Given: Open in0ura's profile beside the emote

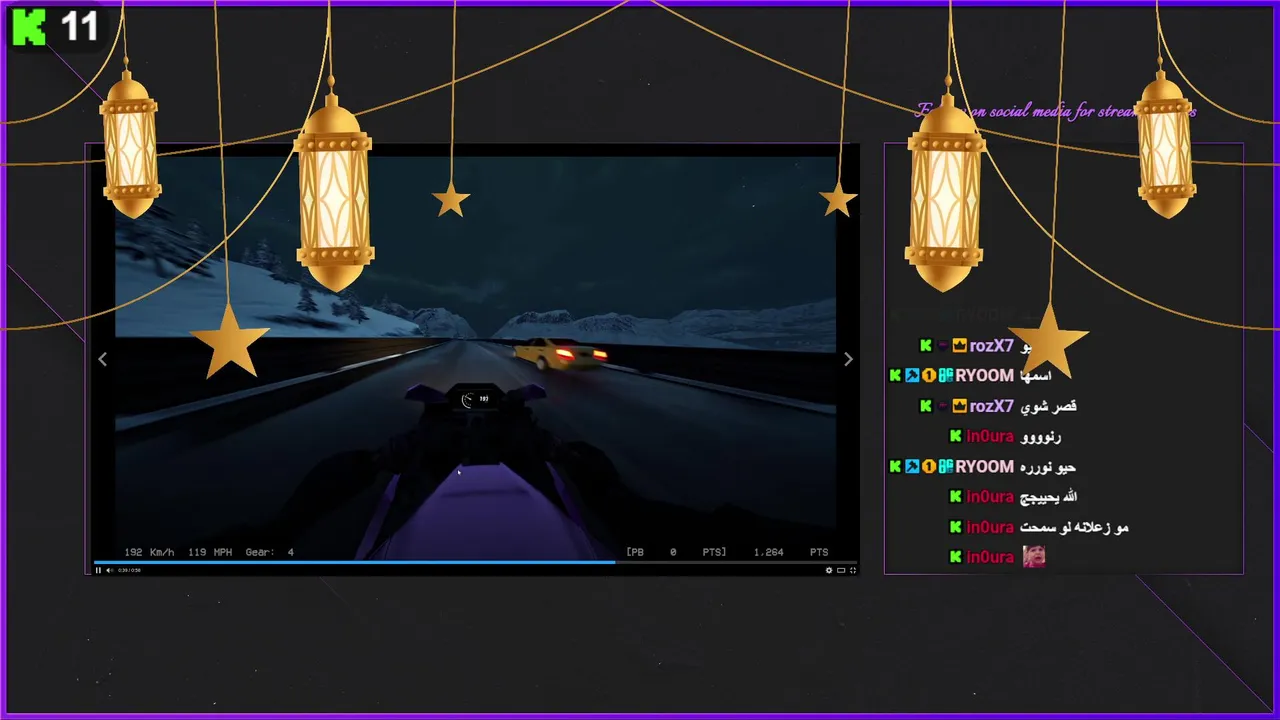Looking at the screenshot, I should pyautogui.click(x=990, y=557).
